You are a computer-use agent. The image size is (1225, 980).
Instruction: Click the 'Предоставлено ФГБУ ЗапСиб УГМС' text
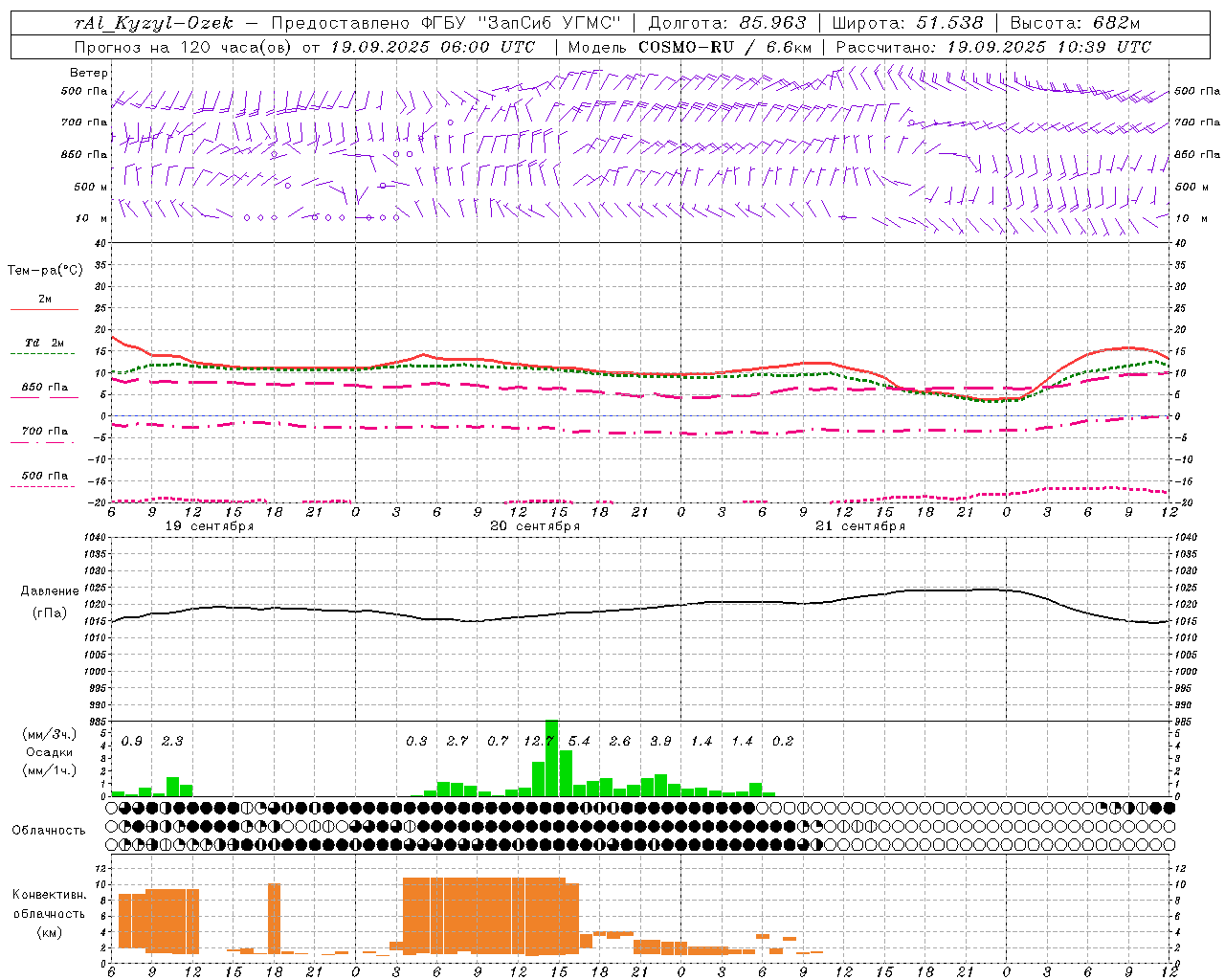(x=446, y=23)
